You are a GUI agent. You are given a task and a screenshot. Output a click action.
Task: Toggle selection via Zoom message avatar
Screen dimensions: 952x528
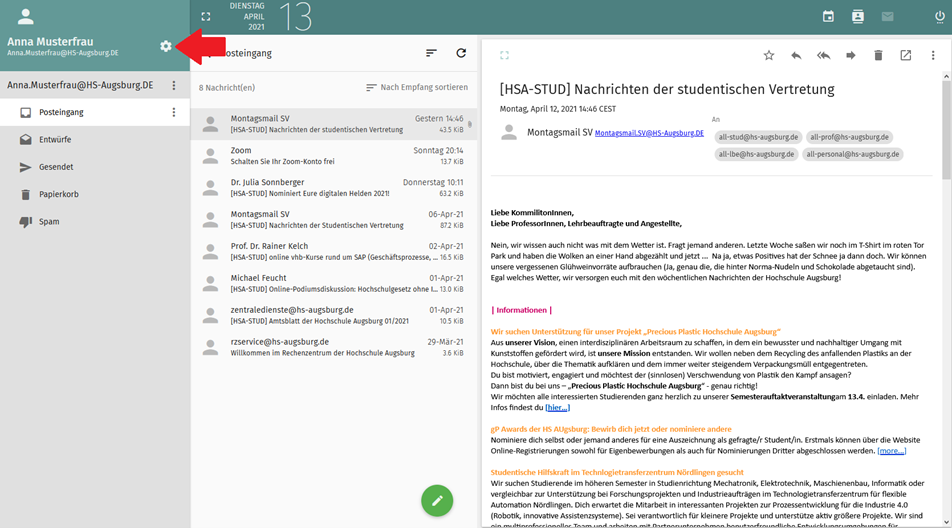[x=210, y=156]
